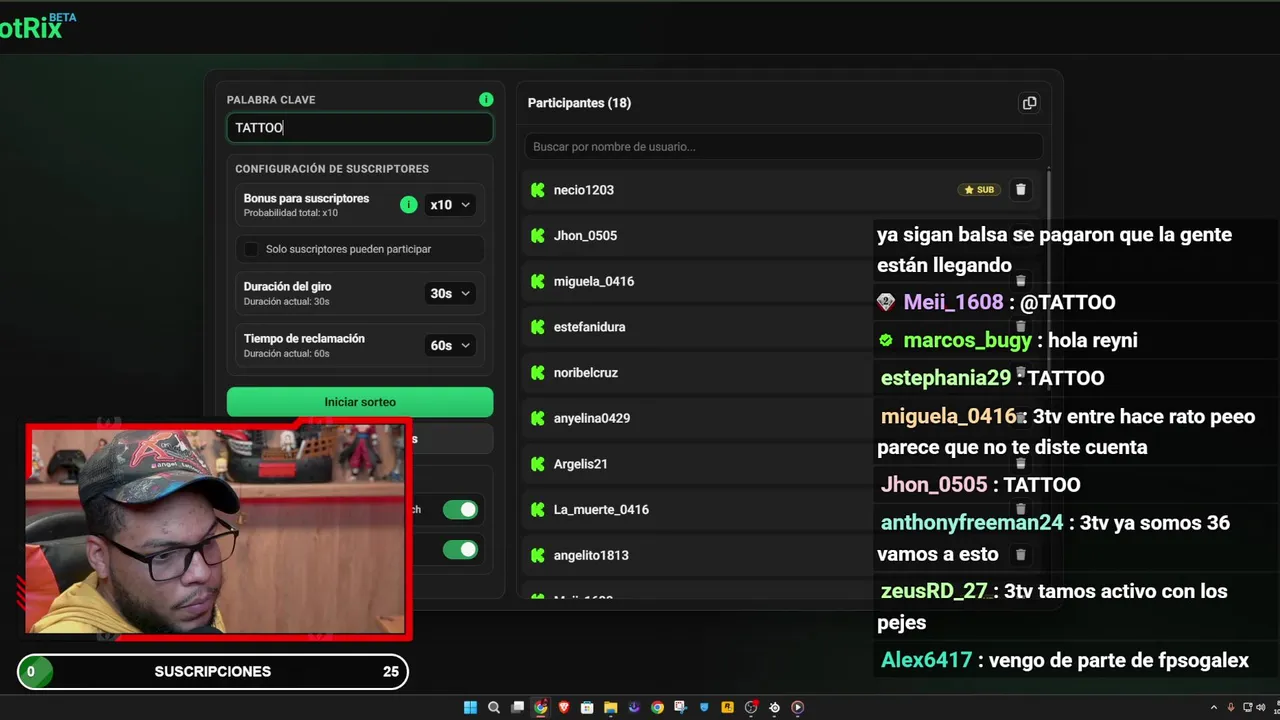
Task: Click the estephania29 username in chat
Action: pos(946,378)
